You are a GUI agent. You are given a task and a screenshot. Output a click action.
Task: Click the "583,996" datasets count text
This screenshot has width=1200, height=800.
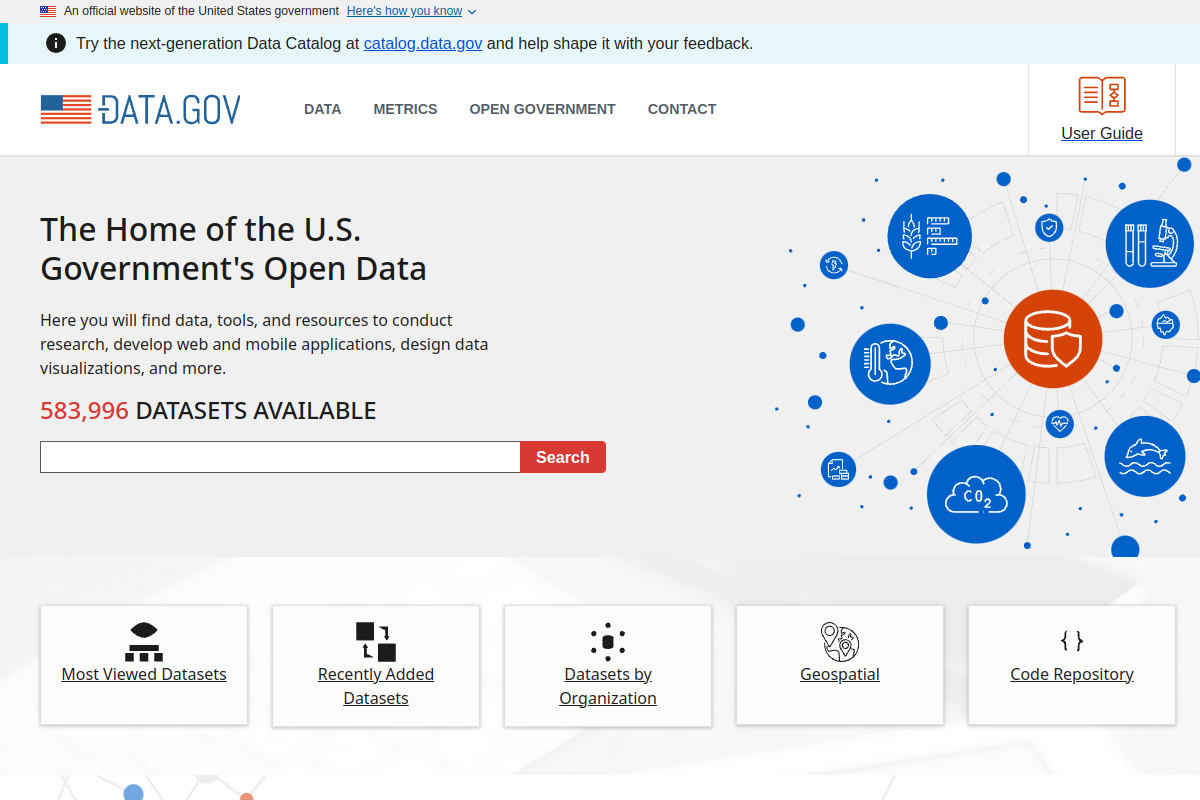[84, 410]
